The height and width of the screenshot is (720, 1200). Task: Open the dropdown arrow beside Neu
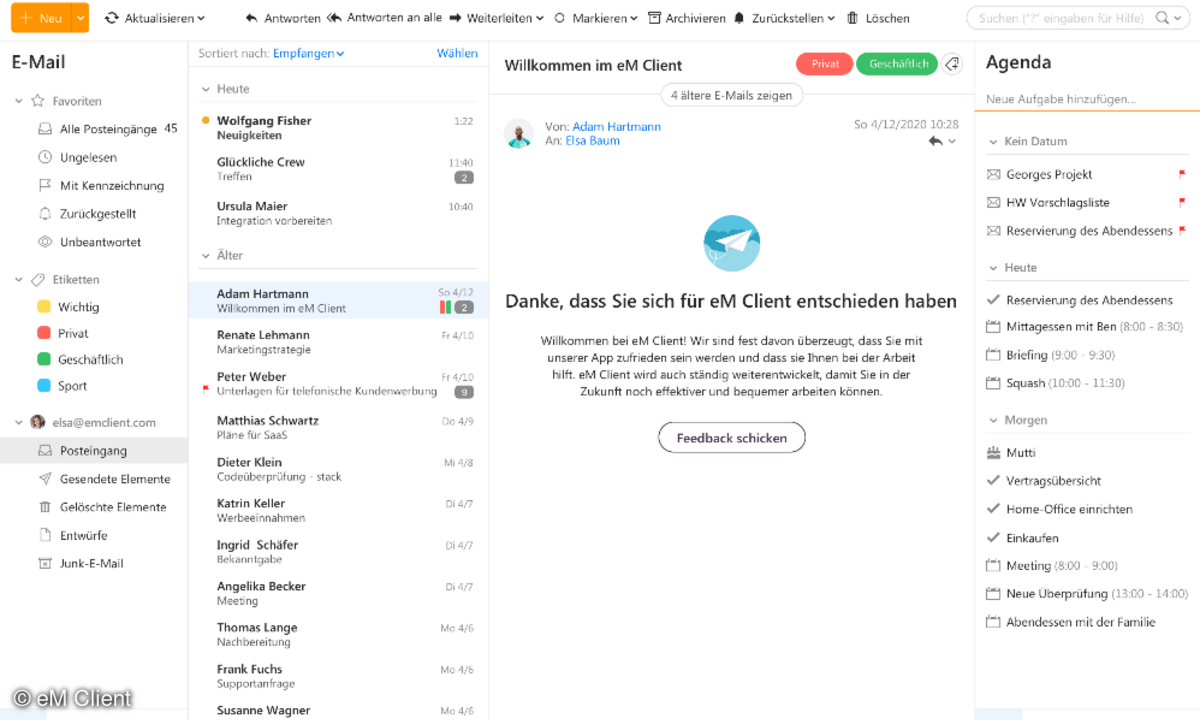coord(81,18)
